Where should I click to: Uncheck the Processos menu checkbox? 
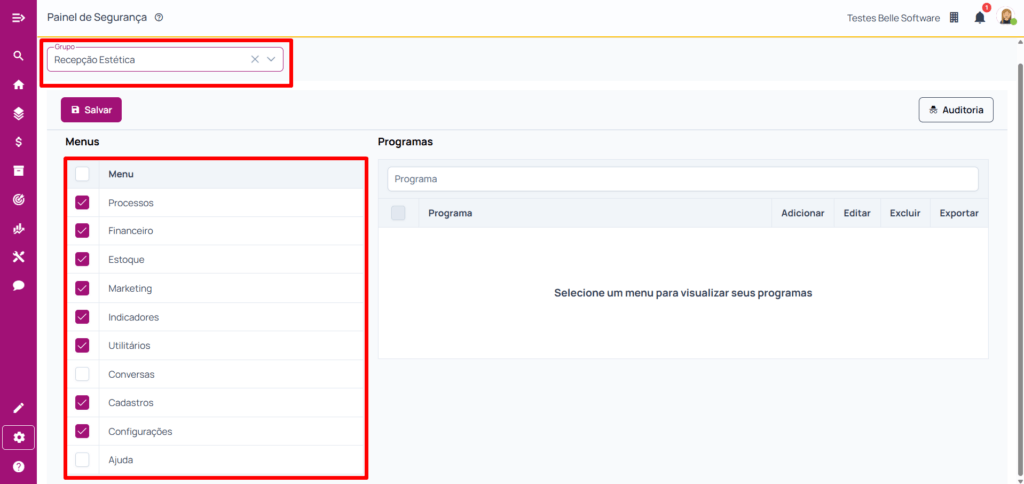coord(82,203)
